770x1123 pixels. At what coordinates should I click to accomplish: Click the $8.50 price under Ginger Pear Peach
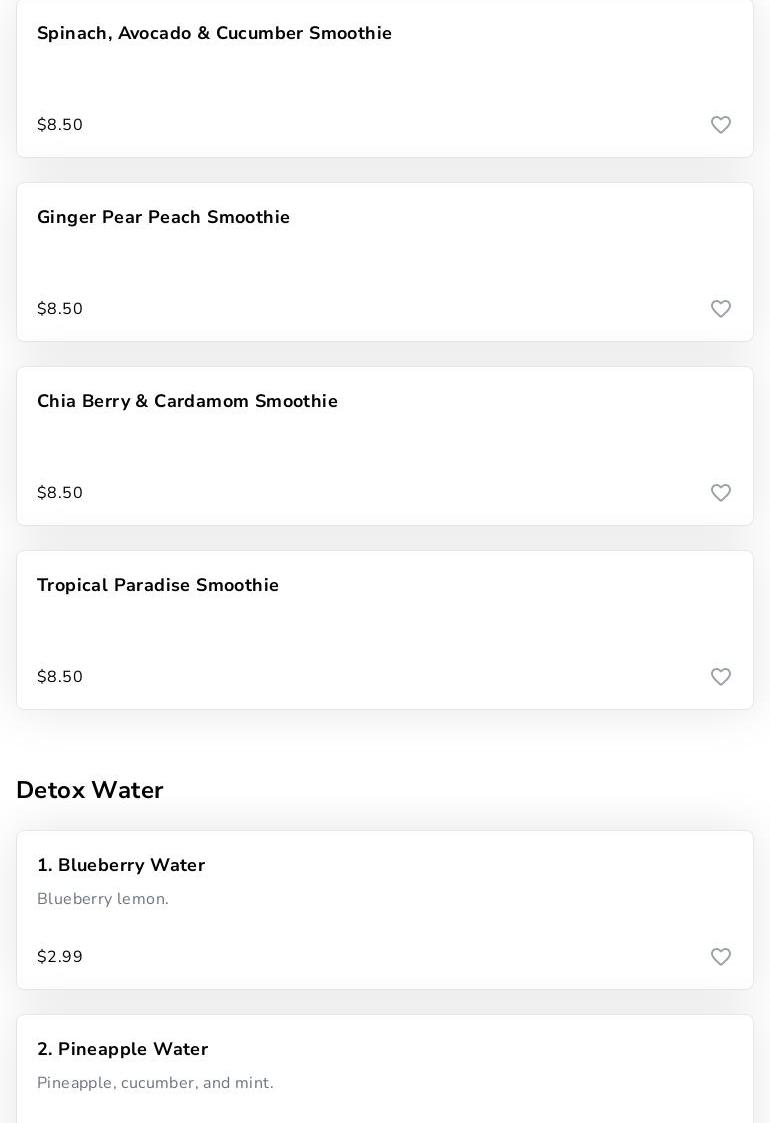(x=60, y=309)
